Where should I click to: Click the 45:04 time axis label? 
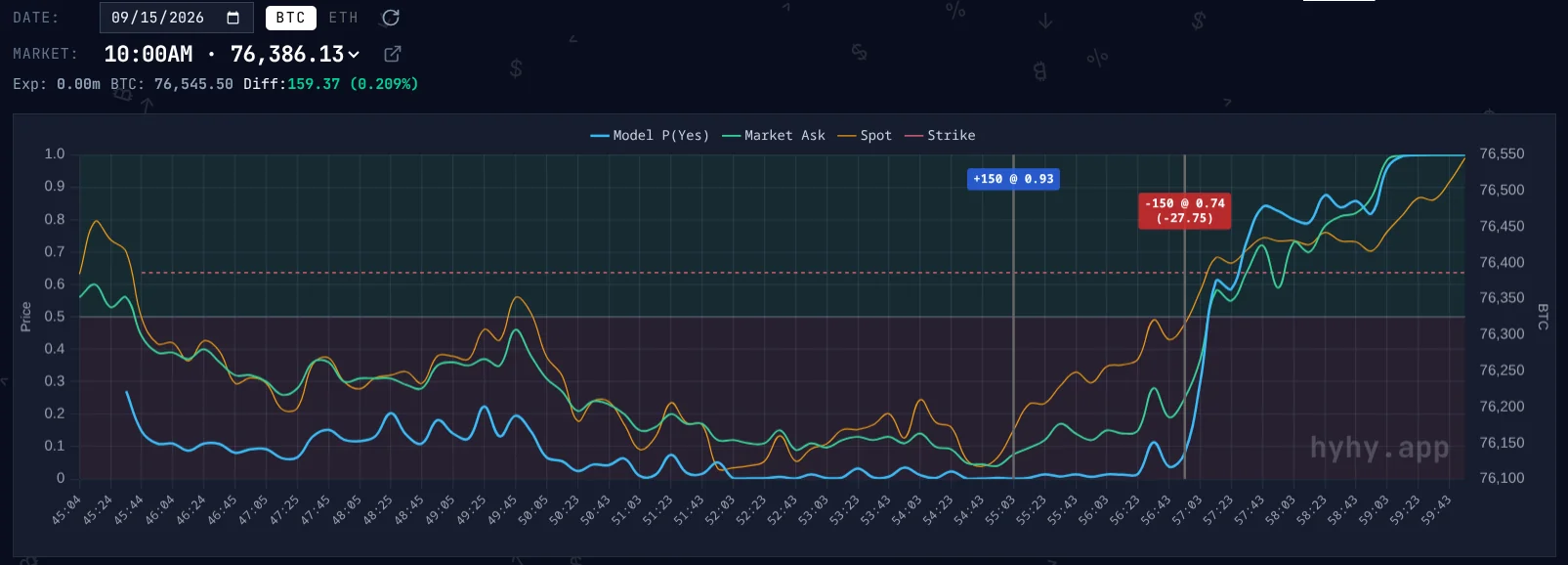point(65,509)
